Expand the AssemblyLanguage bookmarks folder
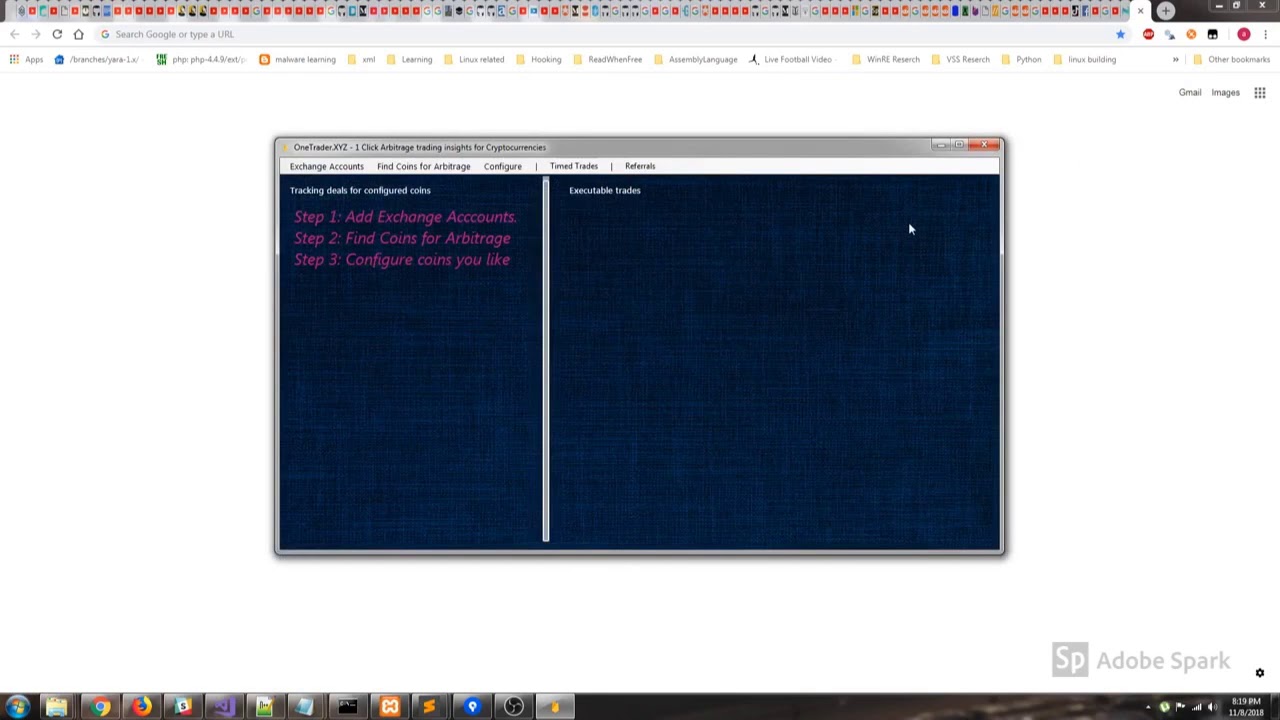Image resolution: width=1280 pixels, height=720 pixels. point(695,59)
